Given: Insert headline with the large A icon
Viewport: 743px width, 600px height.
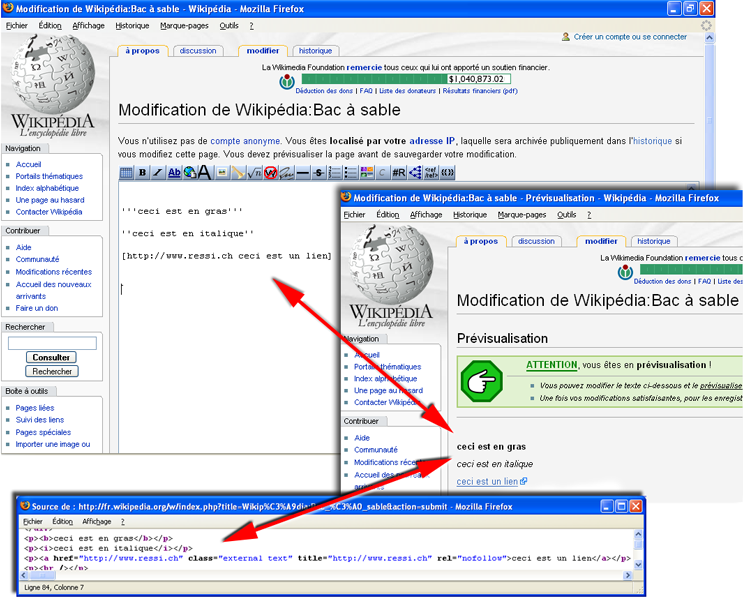Looking at the screenshot, I should (x=204, y=173).
